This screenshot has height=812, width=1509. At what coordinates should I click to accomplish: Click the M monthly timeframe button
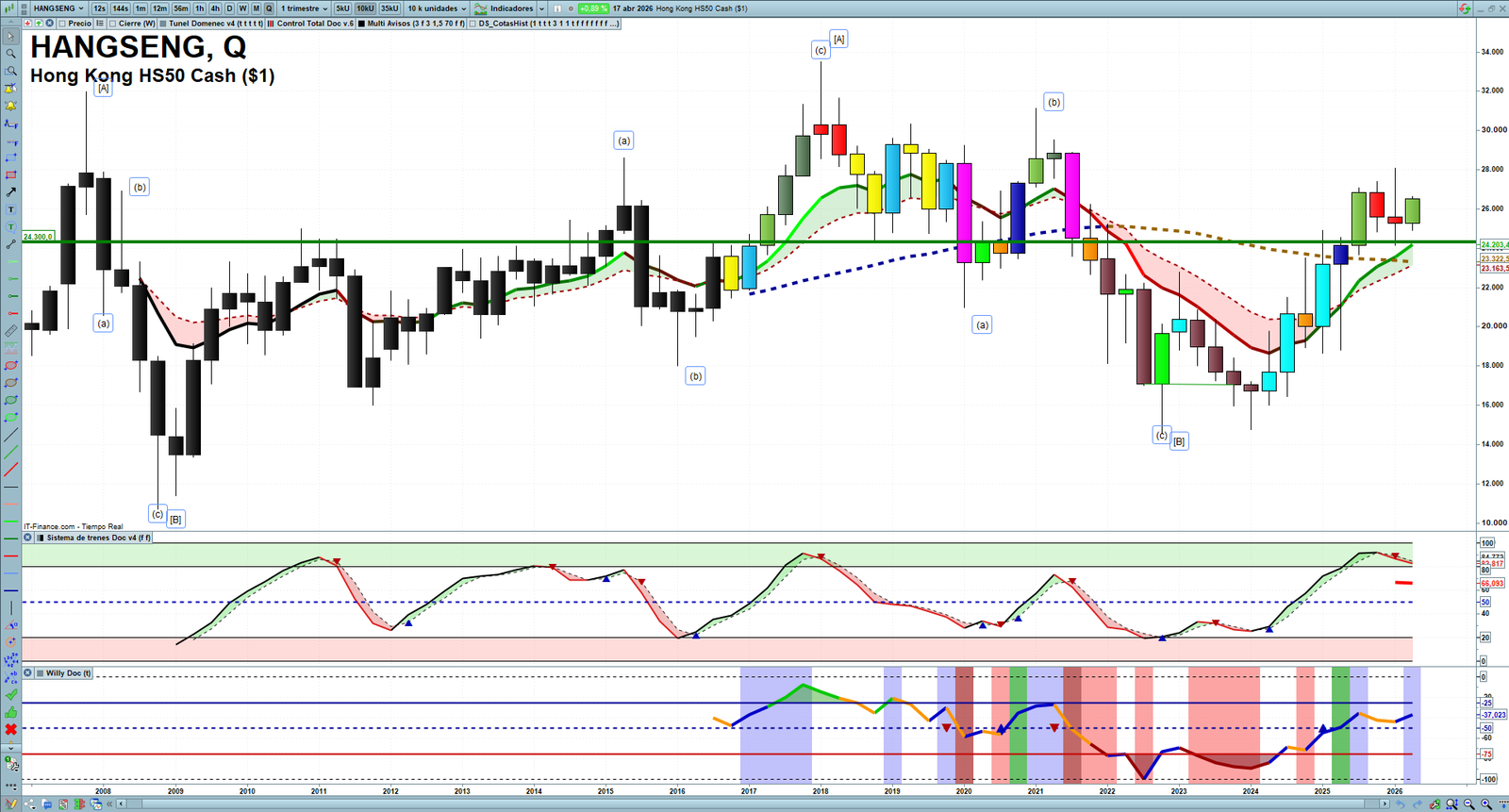pyautogui.click(x=257, y=8)
